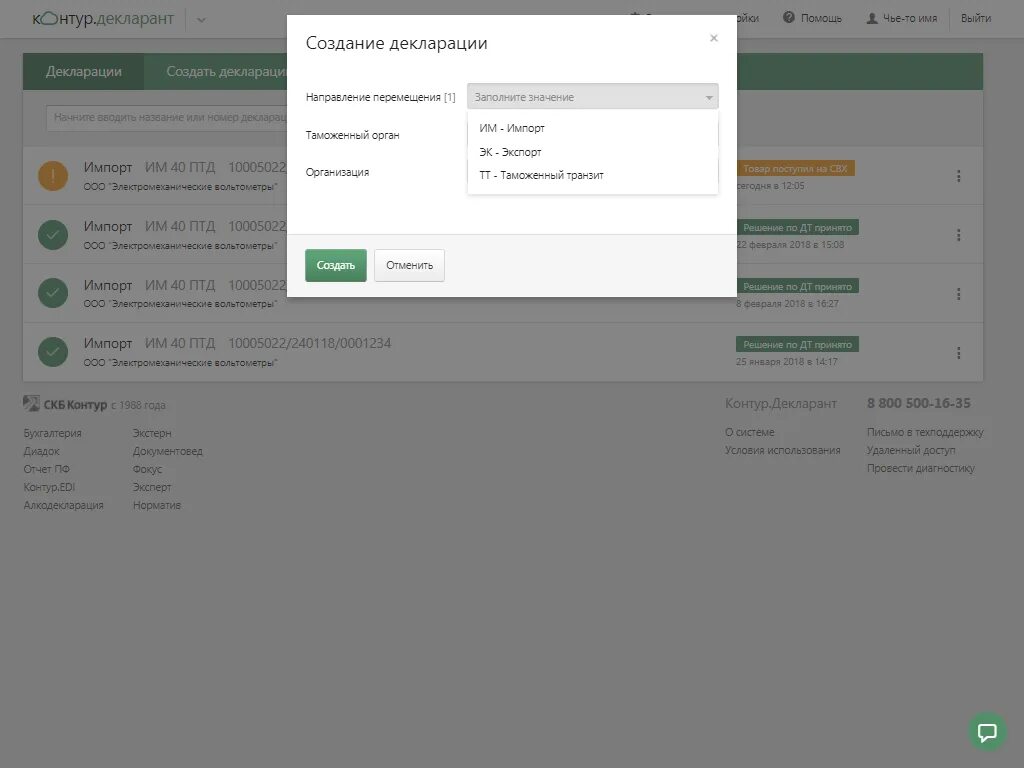
Task: Open the Бухгалтерия footer link
Action: [x=52, y=433]
